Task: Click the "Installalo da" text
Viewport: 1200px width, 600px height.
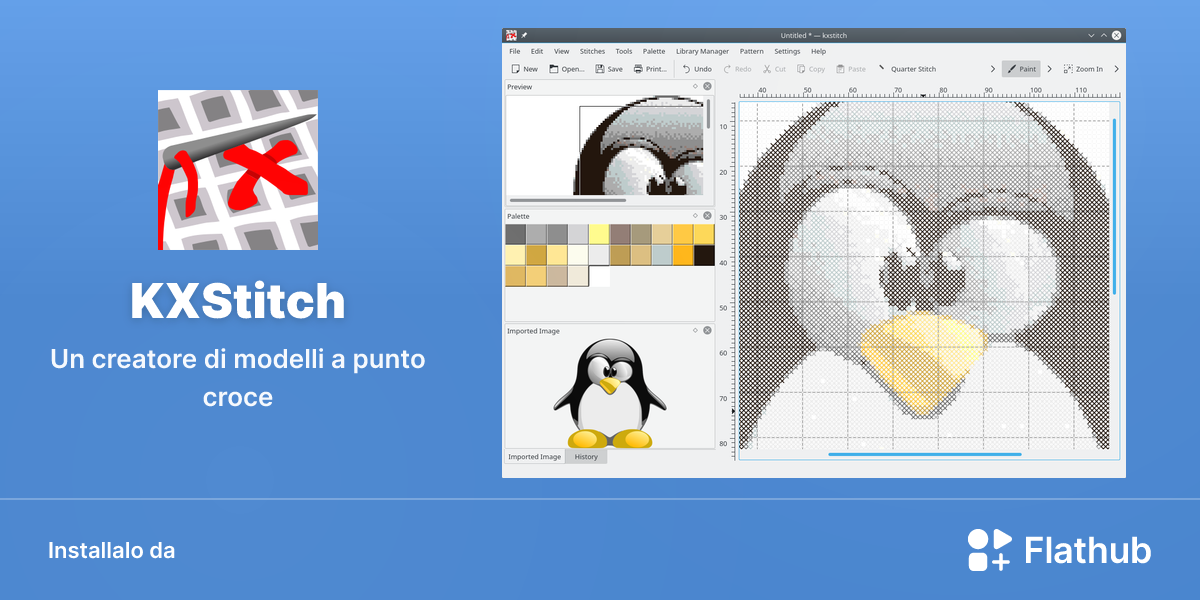Action: [x=111, y=551]
